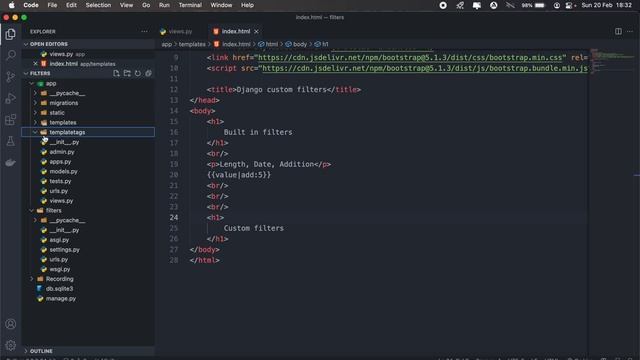Place cursor on 'Custom filters' text line
The height and width of the screenshot is (360, 640).
pos(253,228)
